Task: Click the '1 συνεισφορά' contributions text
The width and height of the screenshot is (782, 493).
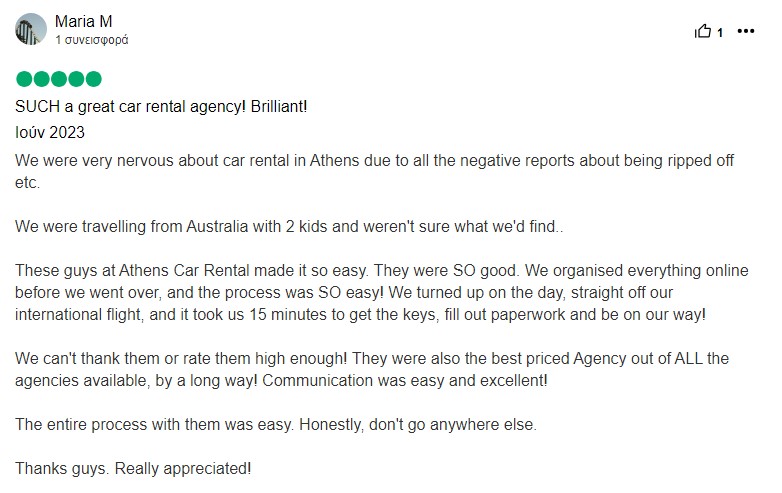Action: [91, 40]
